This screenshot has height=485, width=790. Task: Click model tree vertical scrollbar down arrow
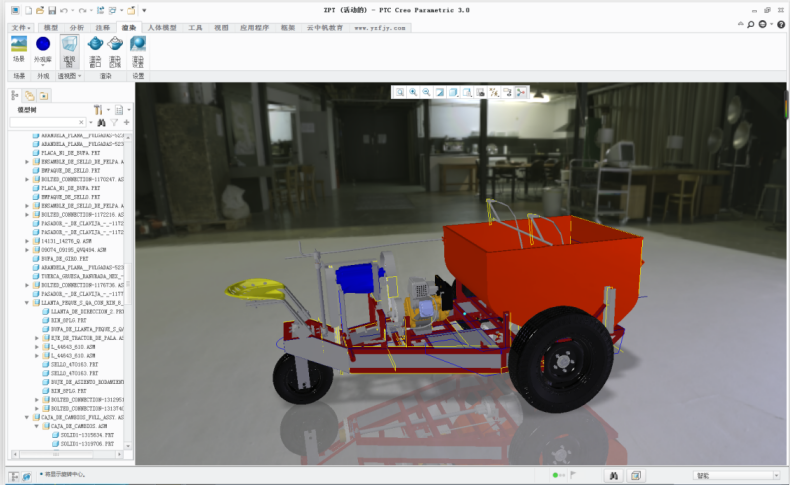[128, 446]
